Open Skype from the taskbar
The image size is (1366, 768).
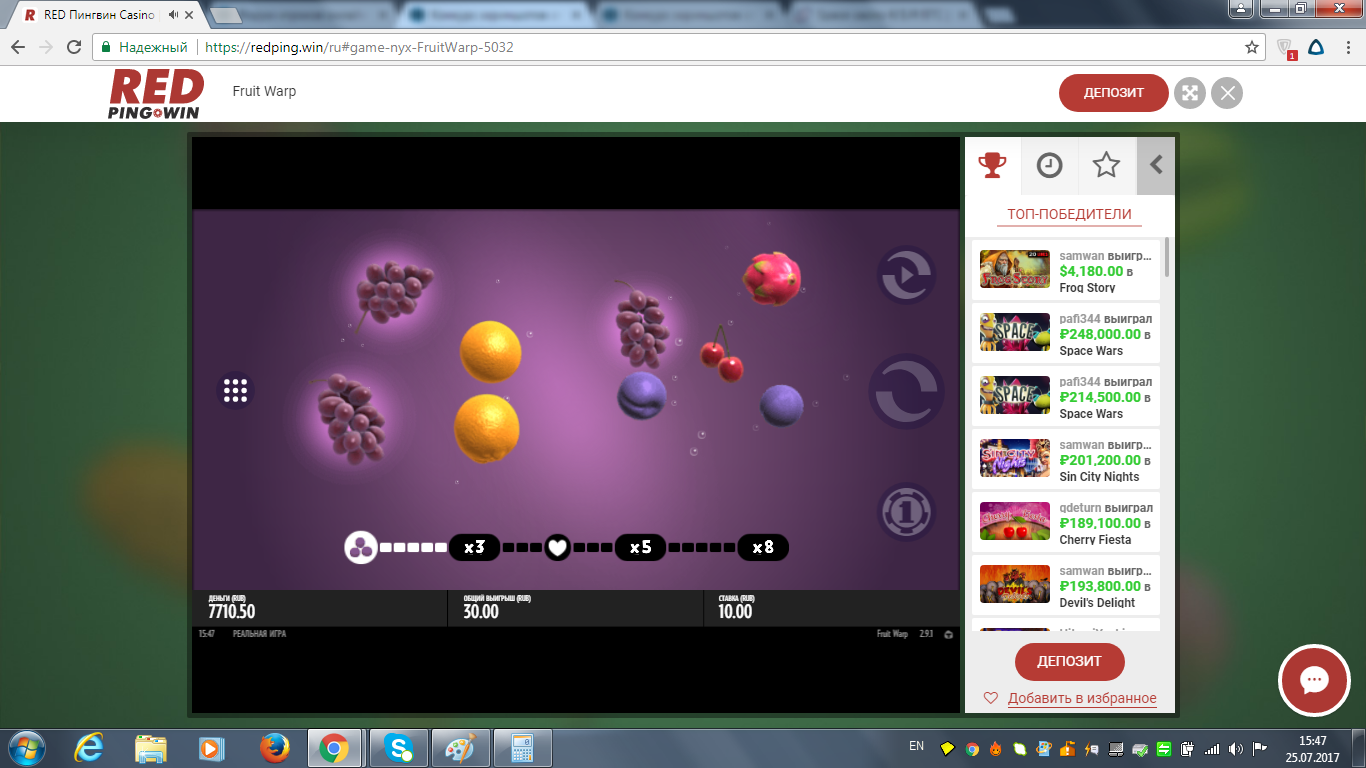click(400, 748)
